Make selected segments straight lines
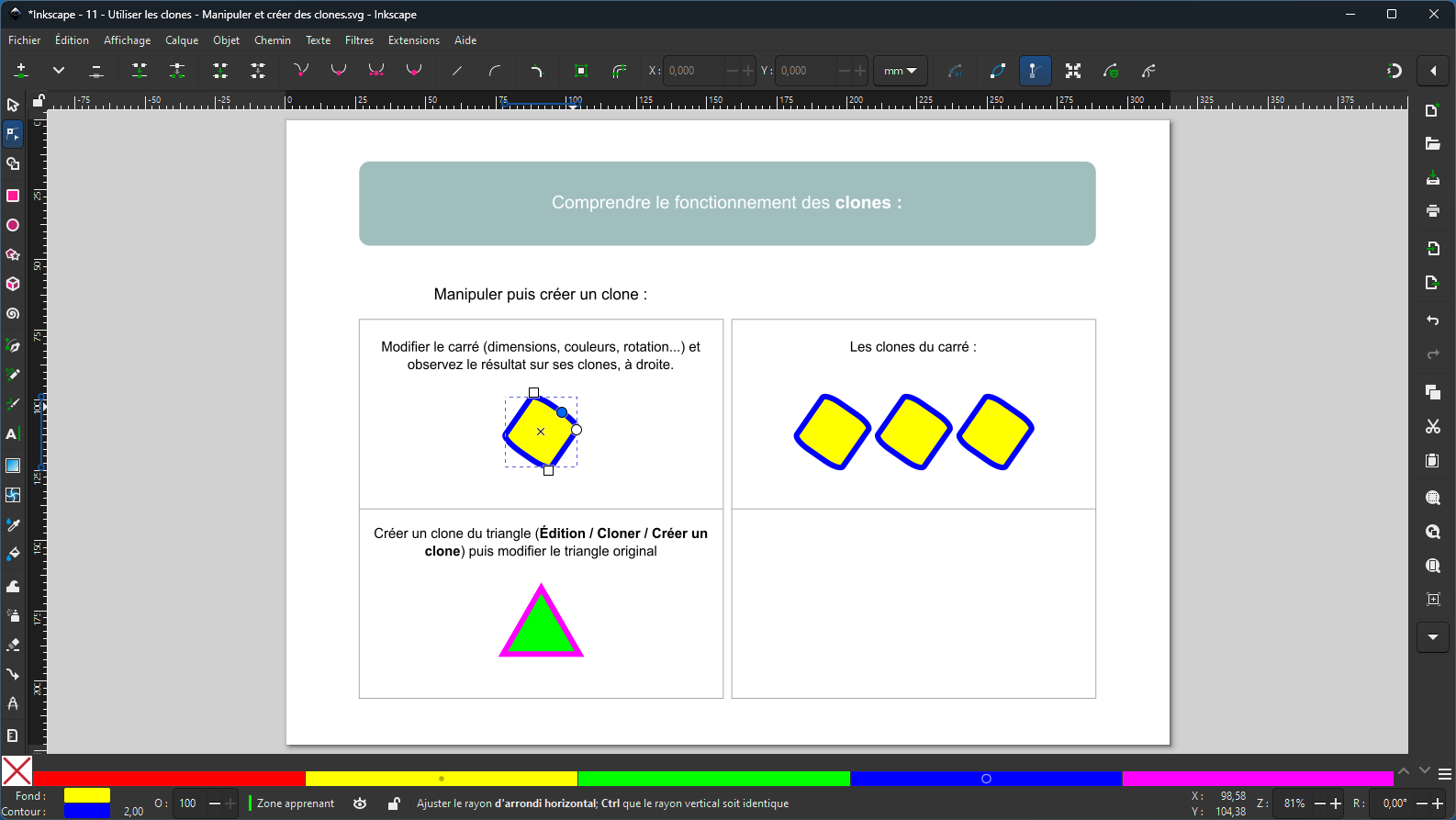The width and height of the screenshot is (1456, 820). (x=456, y=71)
